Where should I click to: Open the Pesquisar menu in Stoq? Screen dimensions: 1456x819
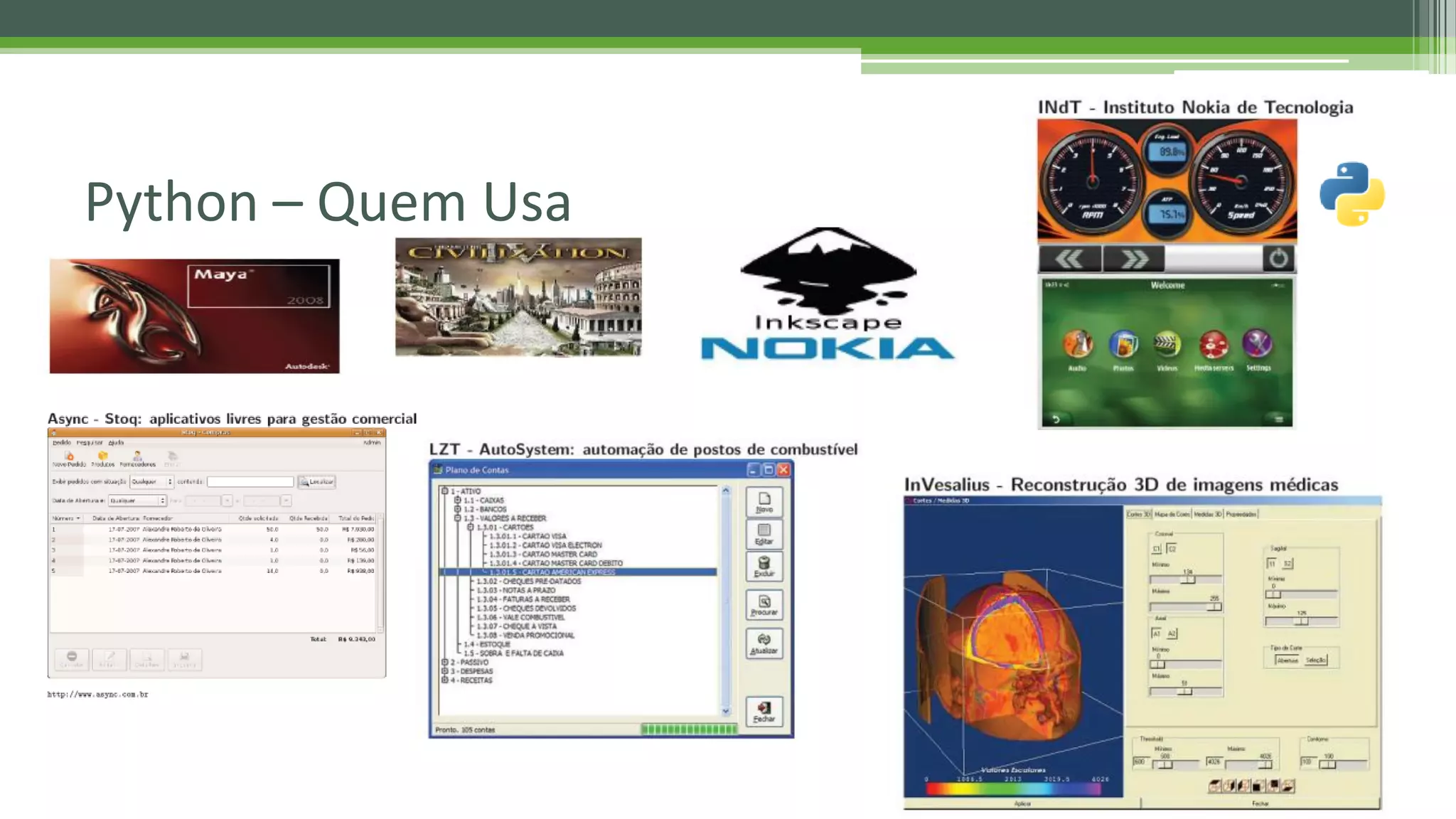(x=90, y=442)
